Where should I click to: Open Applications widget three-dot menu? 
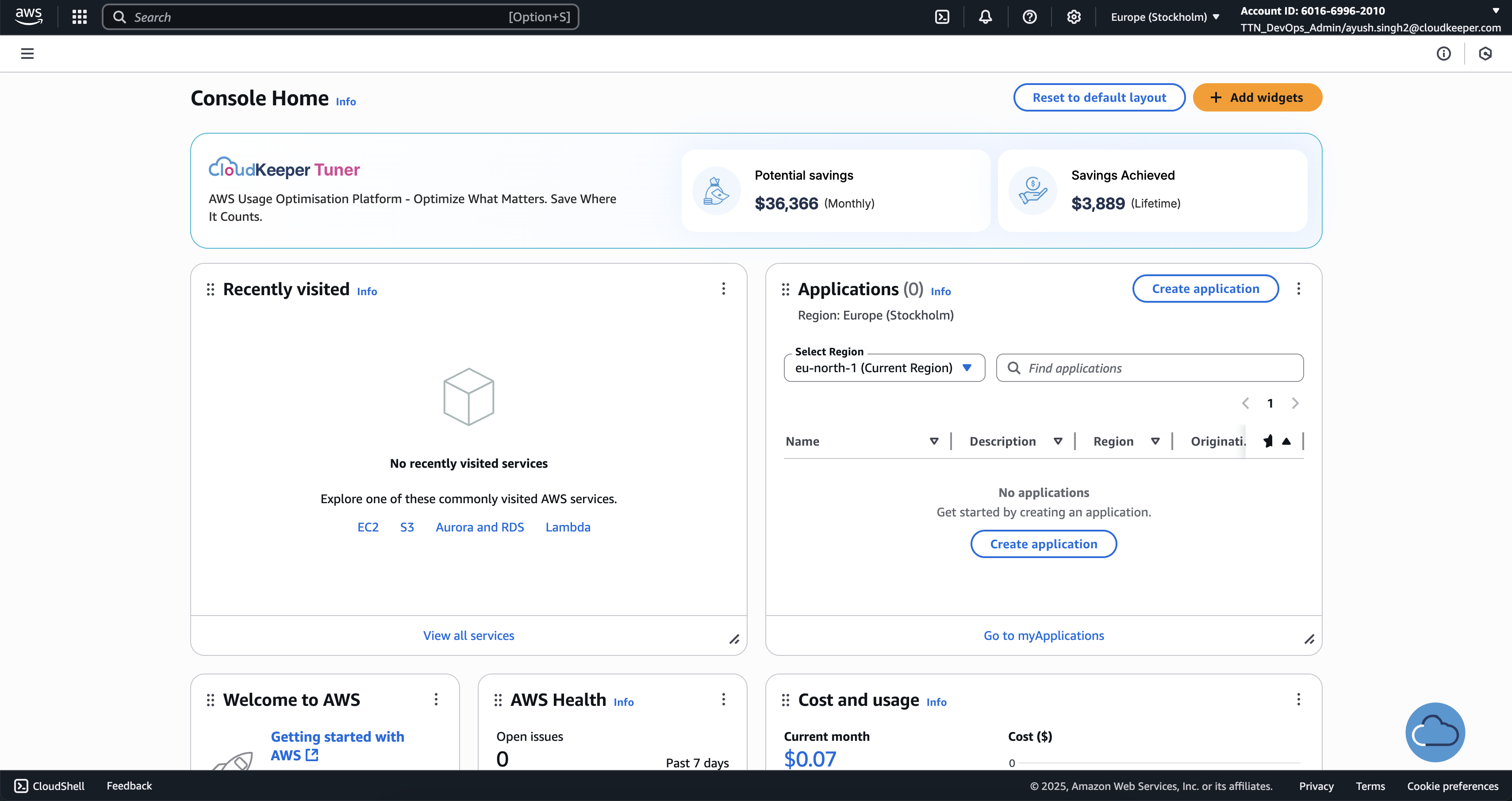pos(1298,289)
